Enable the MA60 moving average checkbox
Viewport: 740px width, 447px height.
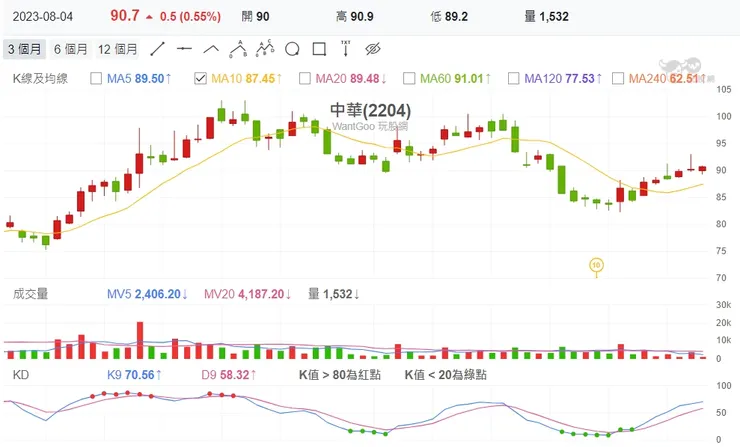[x=409, y=78]
